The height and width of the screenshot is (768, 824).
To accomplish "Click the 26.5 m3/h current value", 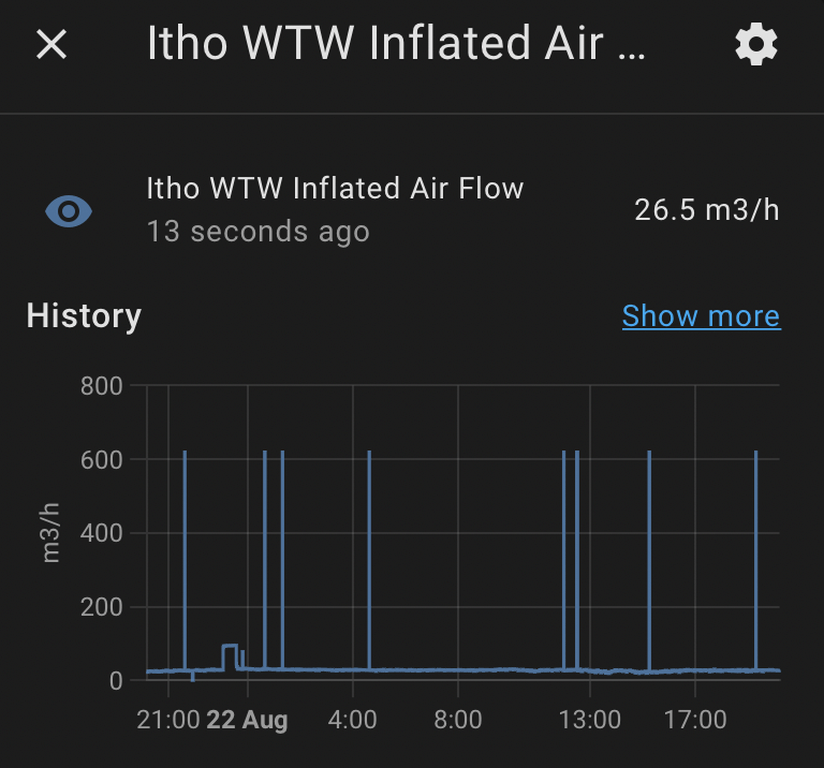I will (x=706, y=210).
